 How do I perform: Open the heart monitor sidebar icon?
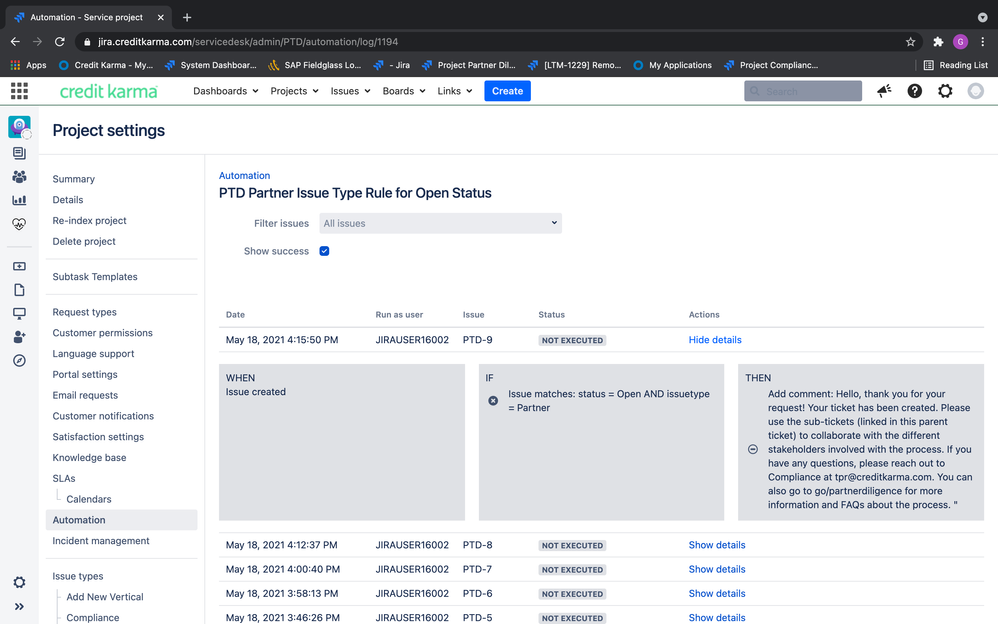[19, 224]
